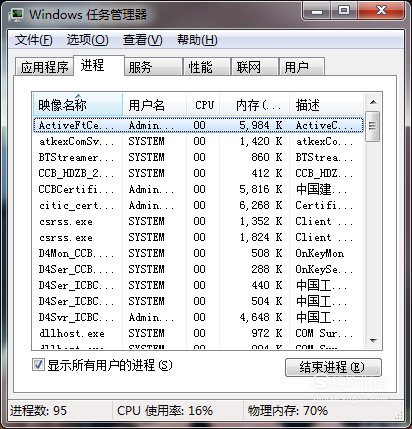Click the 中国建... description cell

(x=321, y=189)
